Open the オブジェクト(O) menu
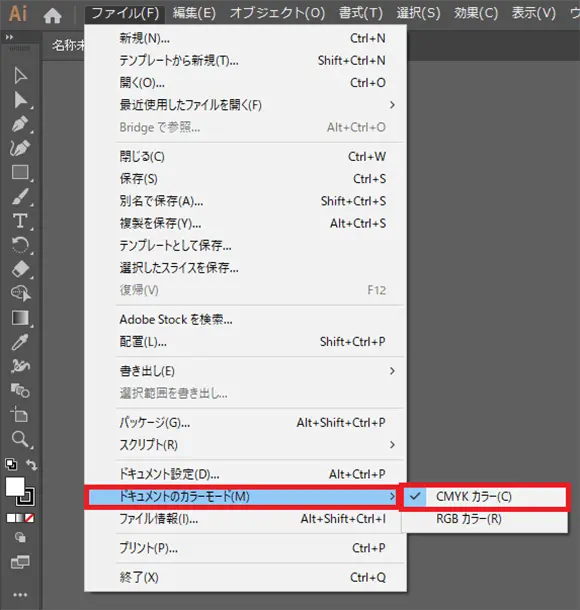Image resolution: width=580 pixels, height=610 pixels. (x=277, y=14)
